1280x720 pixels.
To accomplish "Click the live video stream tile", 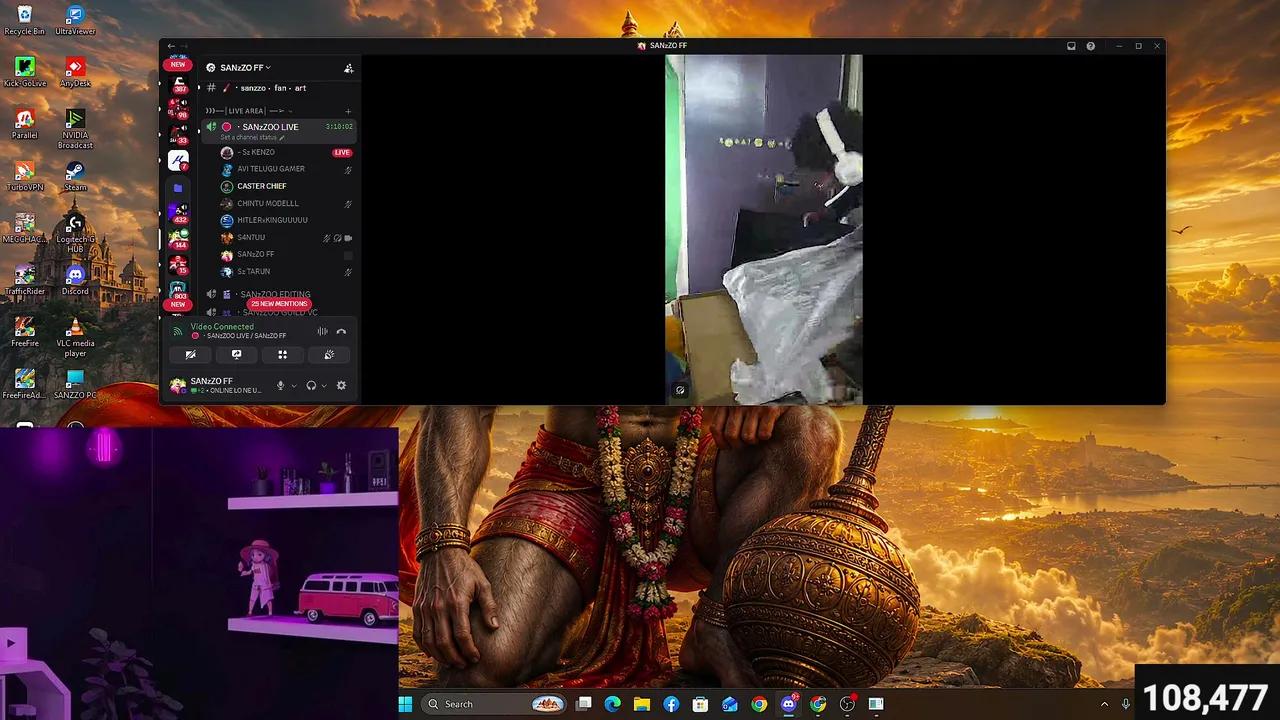I will point(764,229).
